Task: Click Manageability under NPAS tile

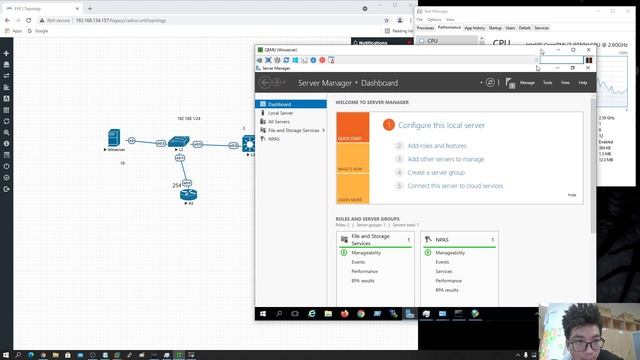Action: pos(450,253)
